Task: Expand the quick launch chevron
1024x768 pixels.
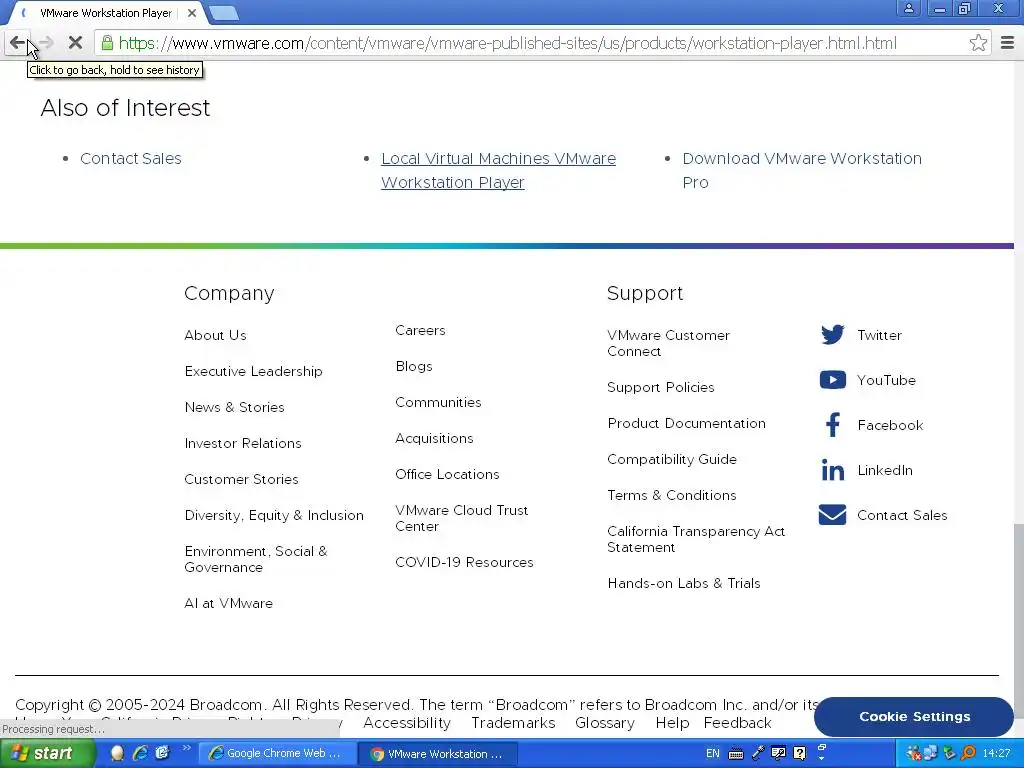Action: point(186,748)
